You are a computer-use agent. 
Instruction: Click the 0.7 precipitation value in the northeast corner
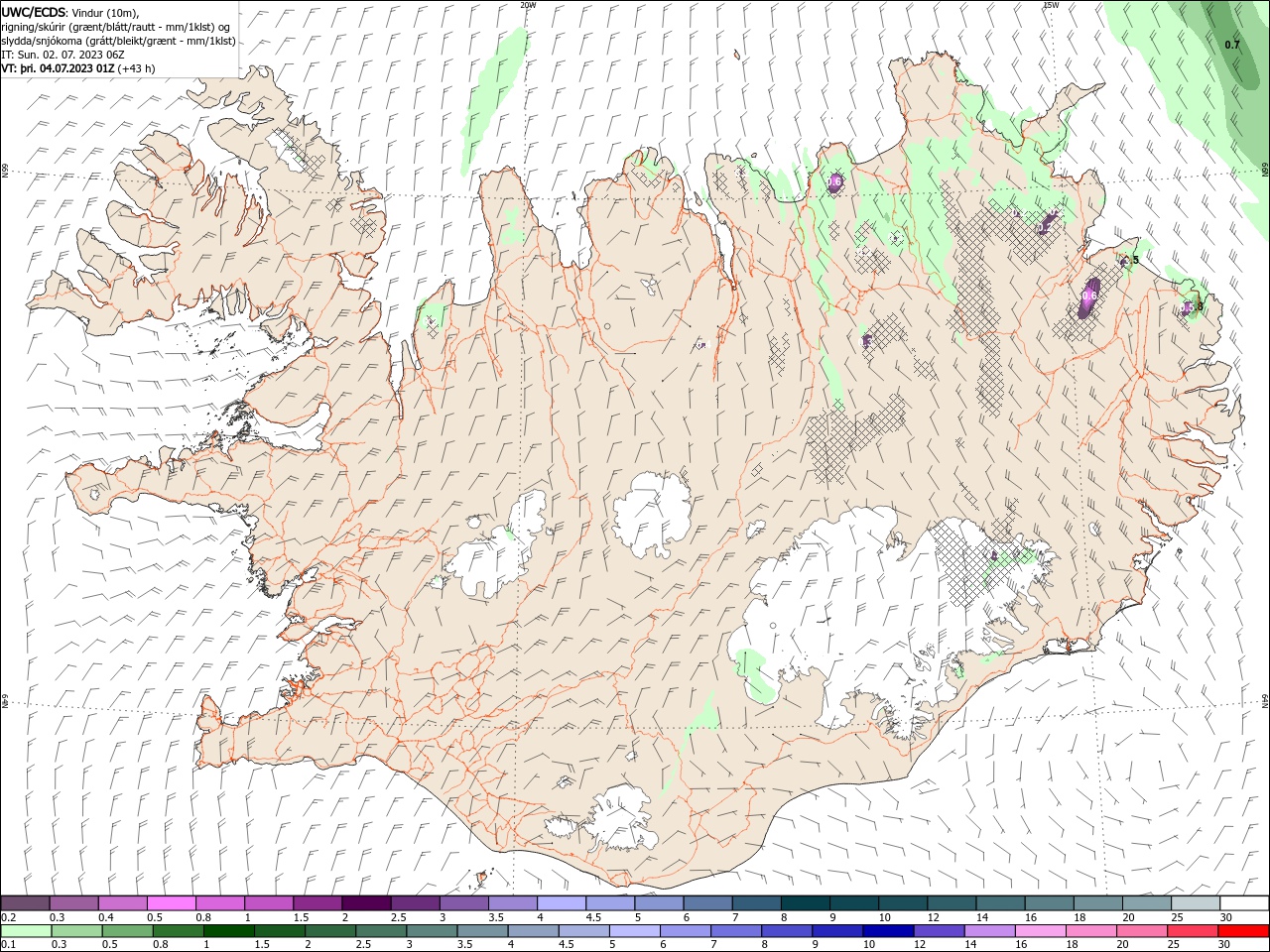[1232, 45]
